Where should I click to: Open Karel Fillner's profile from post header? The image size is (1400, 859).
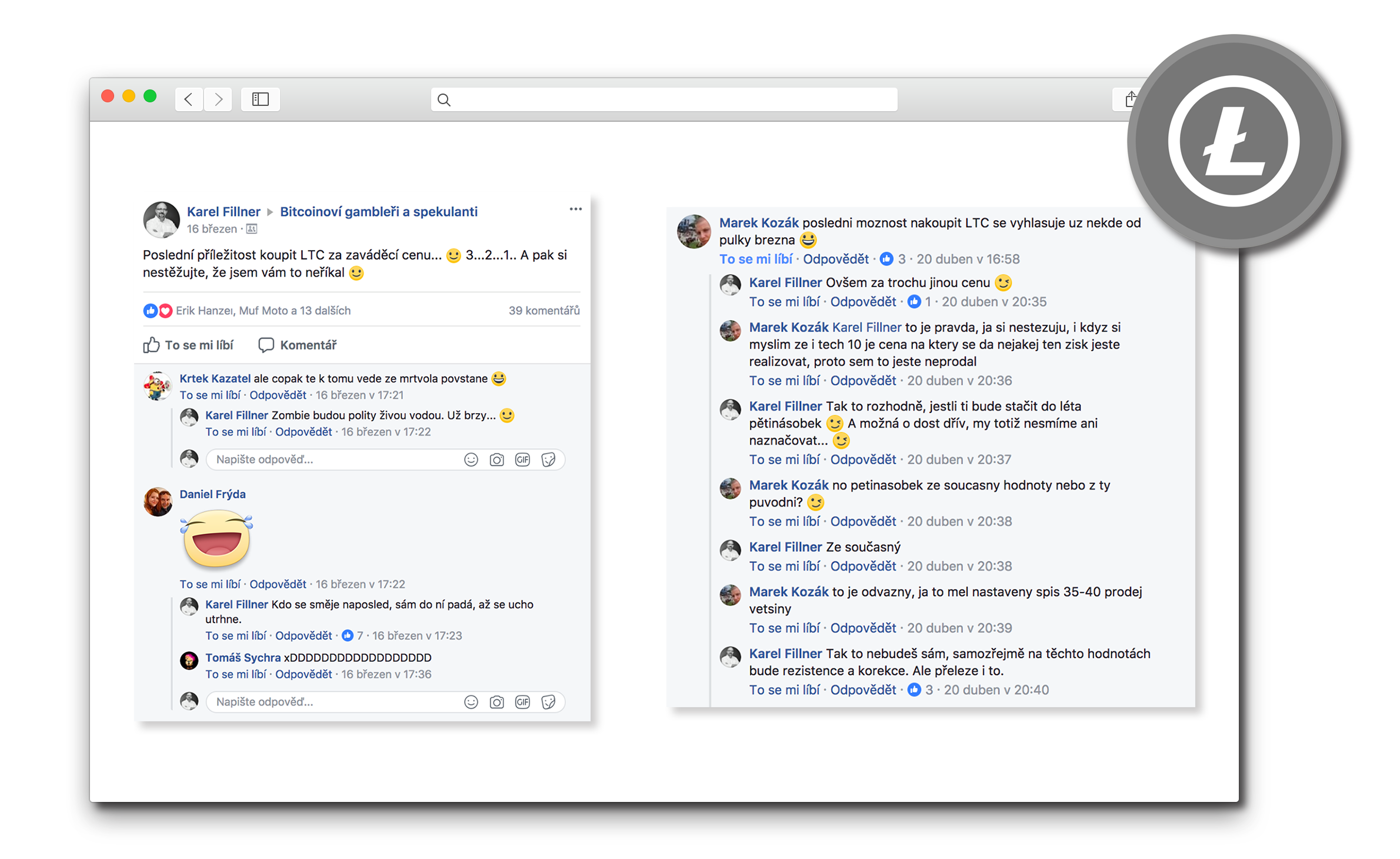click(x=224, y=211)
